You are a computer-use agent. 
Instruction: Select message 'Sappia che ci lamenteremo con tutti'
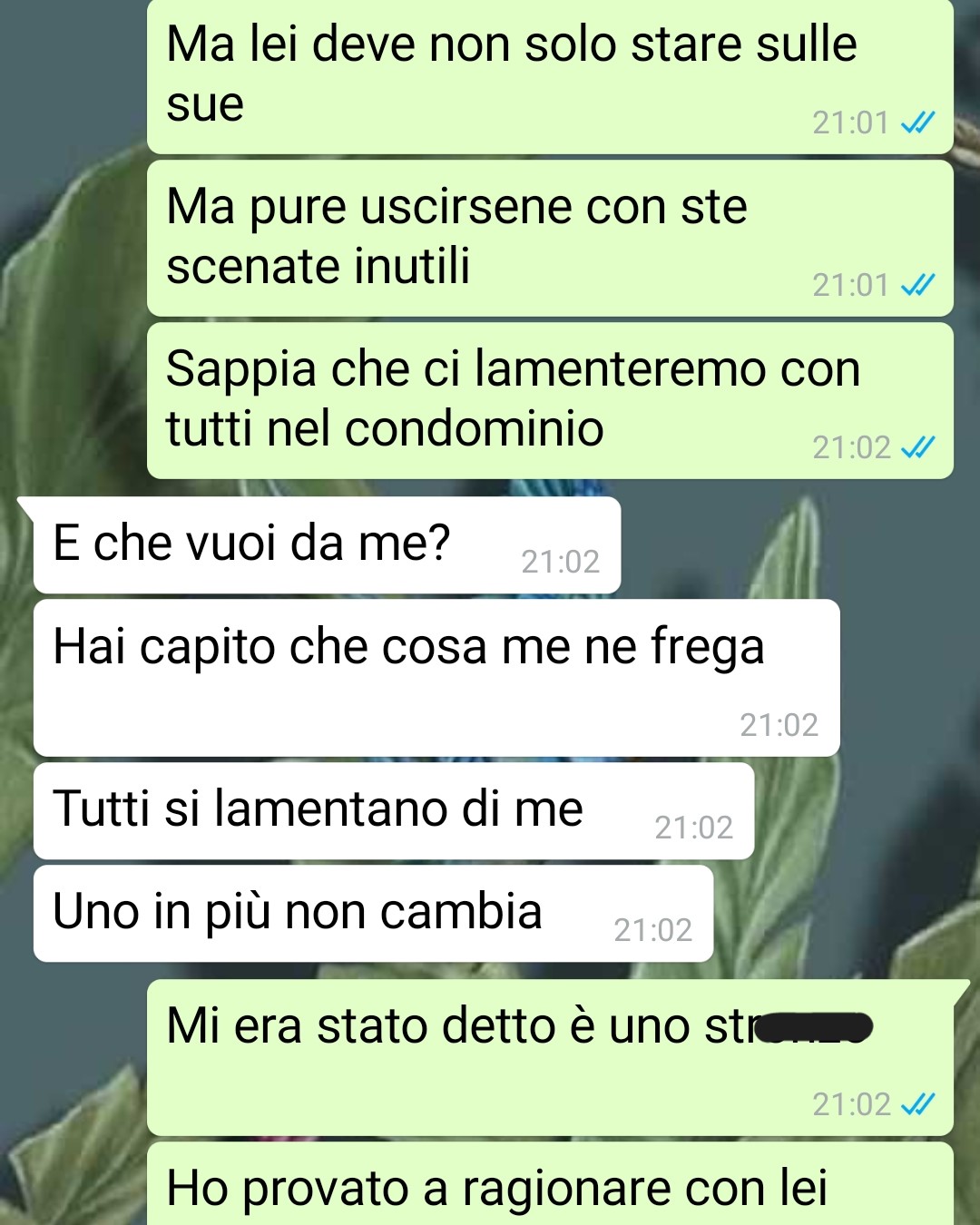[550, 401]
